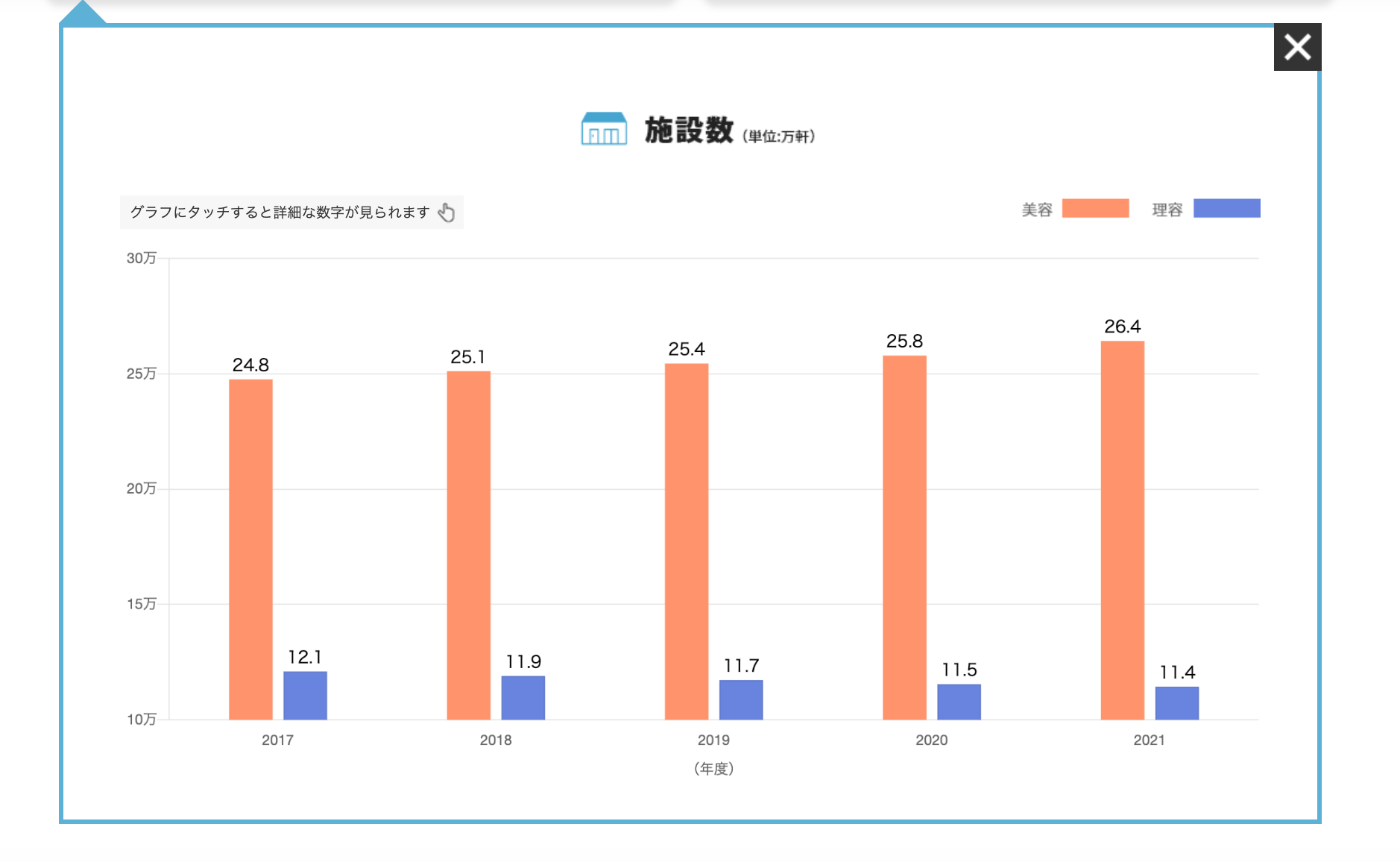The width and height of the screenshot is (1400, 862).
Task: Click the store building icon beside 施設数
Action: tap(603, 129)
